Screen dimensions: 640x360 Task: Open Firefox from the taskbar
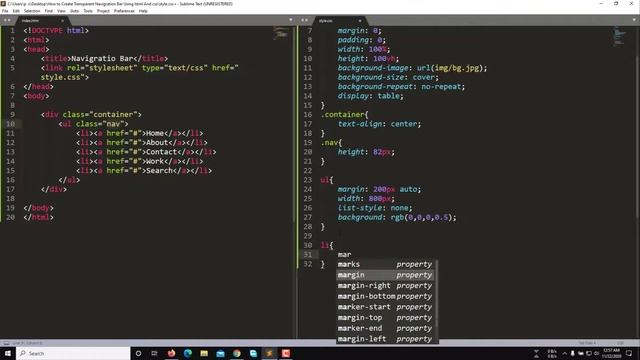(x=171, y=353)
